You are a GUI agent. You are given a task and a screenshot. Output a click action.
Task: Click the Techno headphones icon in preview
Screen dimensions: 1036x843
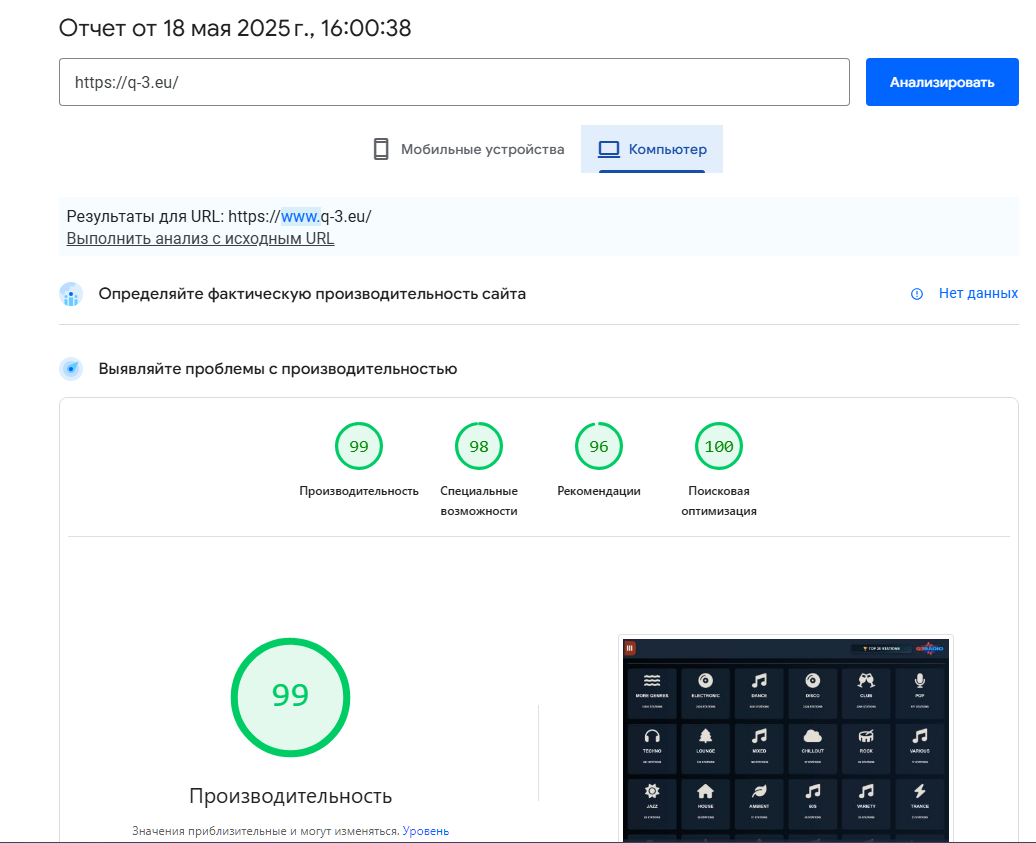click(652, 736)
